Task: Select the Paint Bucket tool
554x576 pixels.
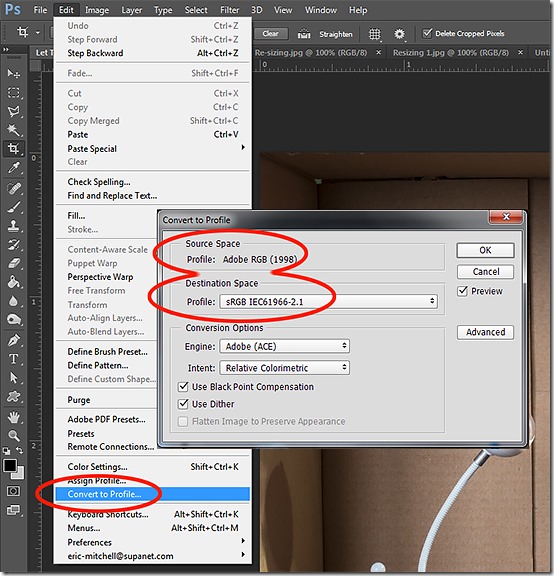Action: (14, 282)
